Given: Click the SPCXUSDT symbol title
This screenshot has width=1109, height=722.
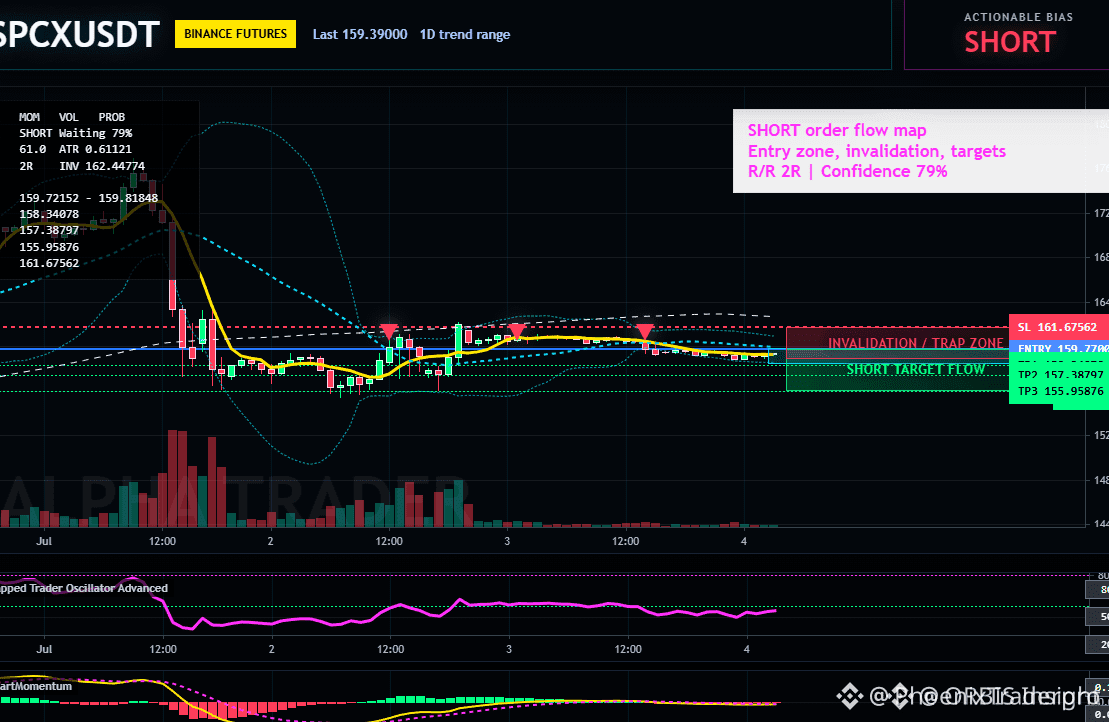Looking at the screenshot, I should [79, 34].
